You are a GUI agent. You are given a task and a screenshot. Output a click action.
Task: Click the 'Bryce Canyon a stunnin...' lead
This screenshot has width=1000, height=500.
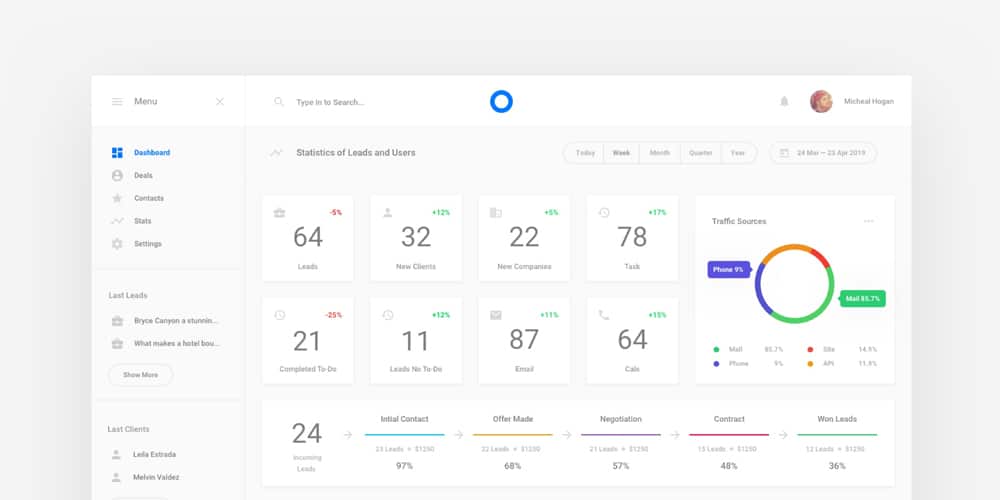click(x=176, y=321)
